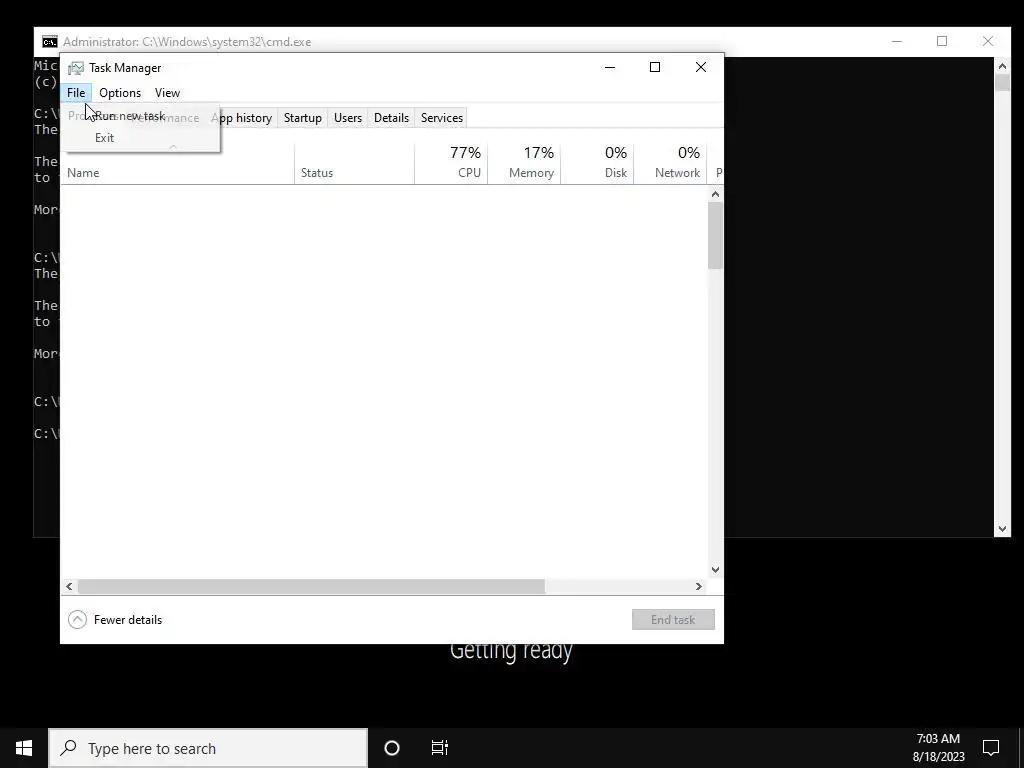Image resolution: width=1024 pixels, height=768 pixels.
Task: Switch to the Startup tab
Action: click(x=302, y=118)
